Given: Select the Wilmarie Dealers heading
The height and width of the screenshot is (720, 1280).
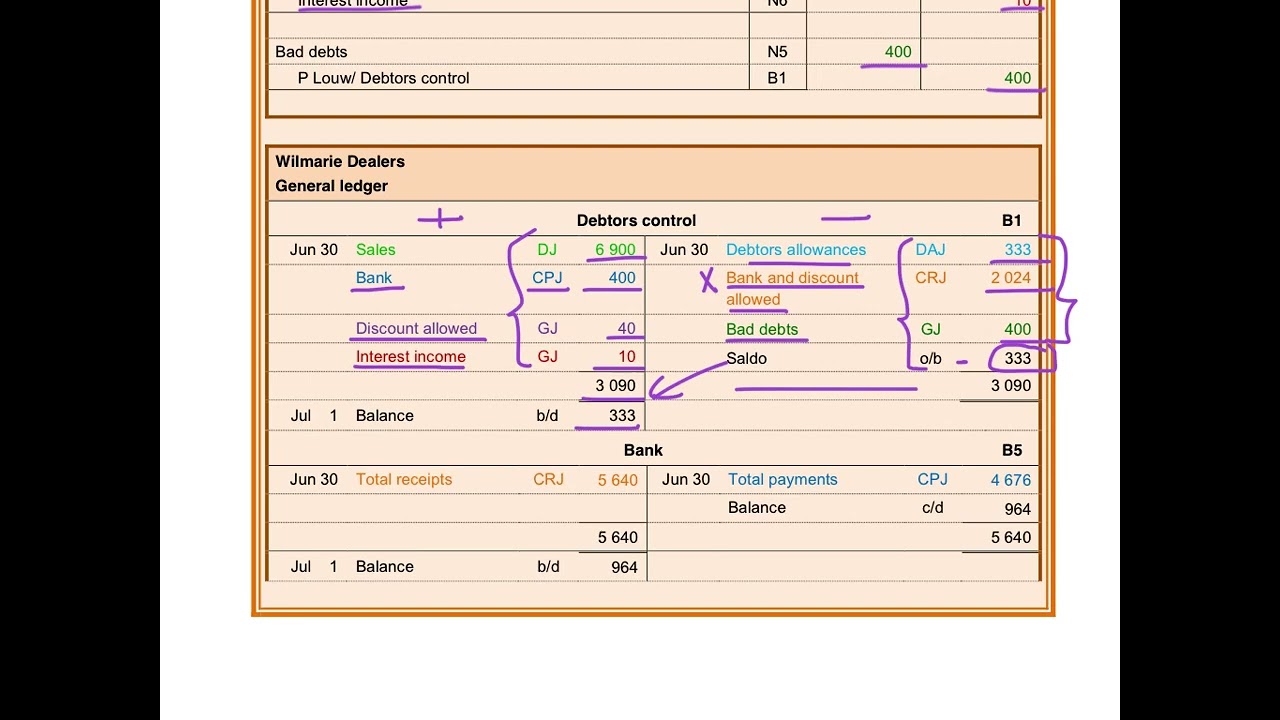Looking at the screenshot, I should coord(340,161).
